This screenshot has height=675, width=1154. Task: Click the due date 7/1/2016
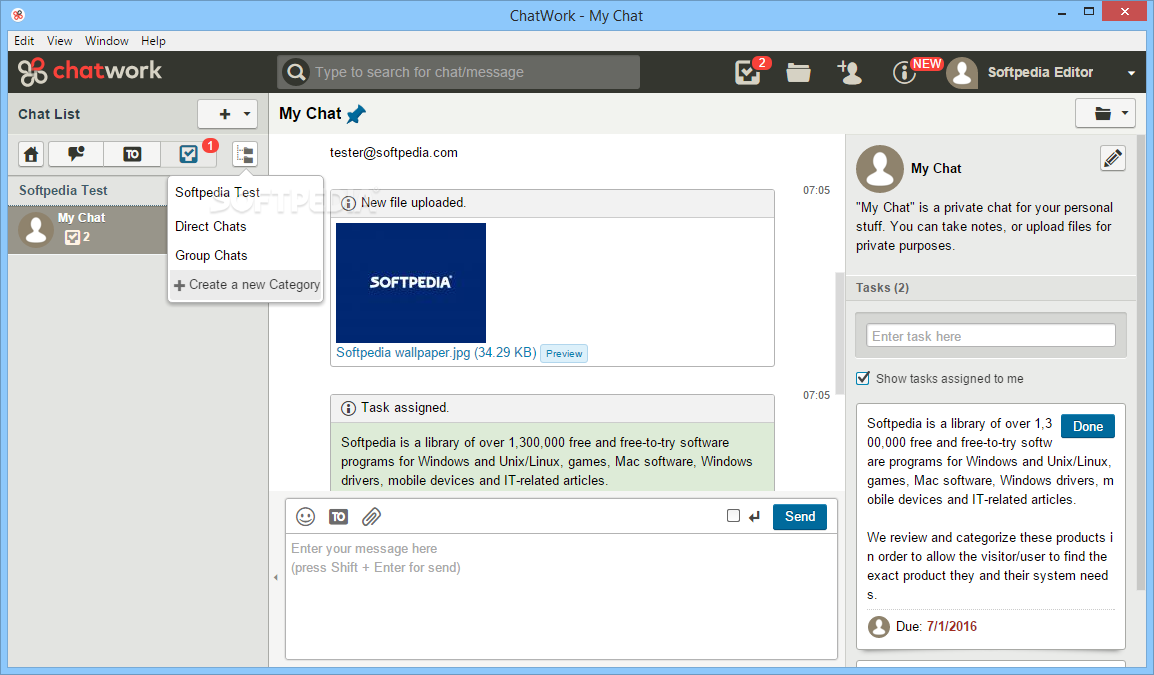coord(952,626)
